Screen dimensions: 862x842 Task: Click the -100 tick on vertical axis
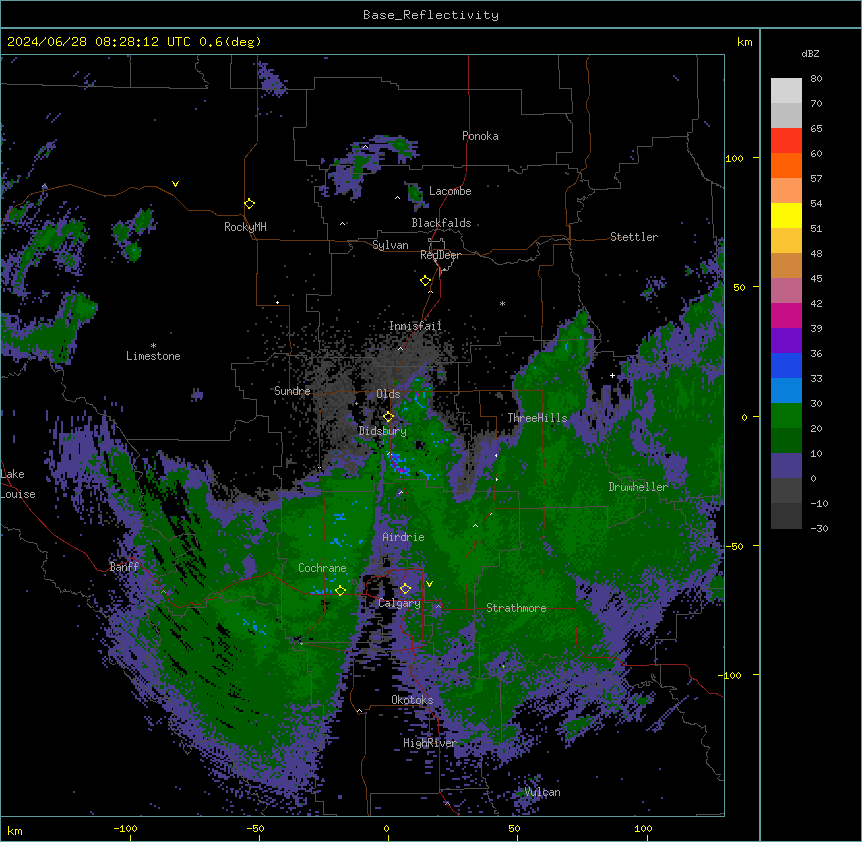point(730,675)
